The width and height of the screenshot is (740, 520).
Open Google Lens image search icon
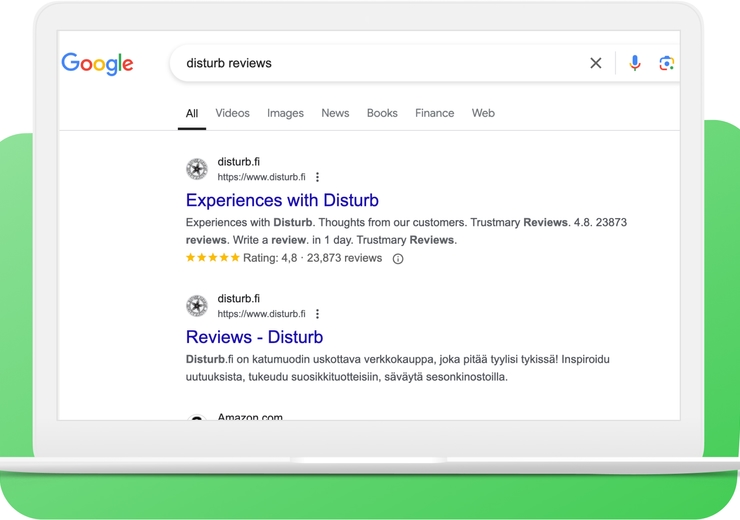(666, 63)
